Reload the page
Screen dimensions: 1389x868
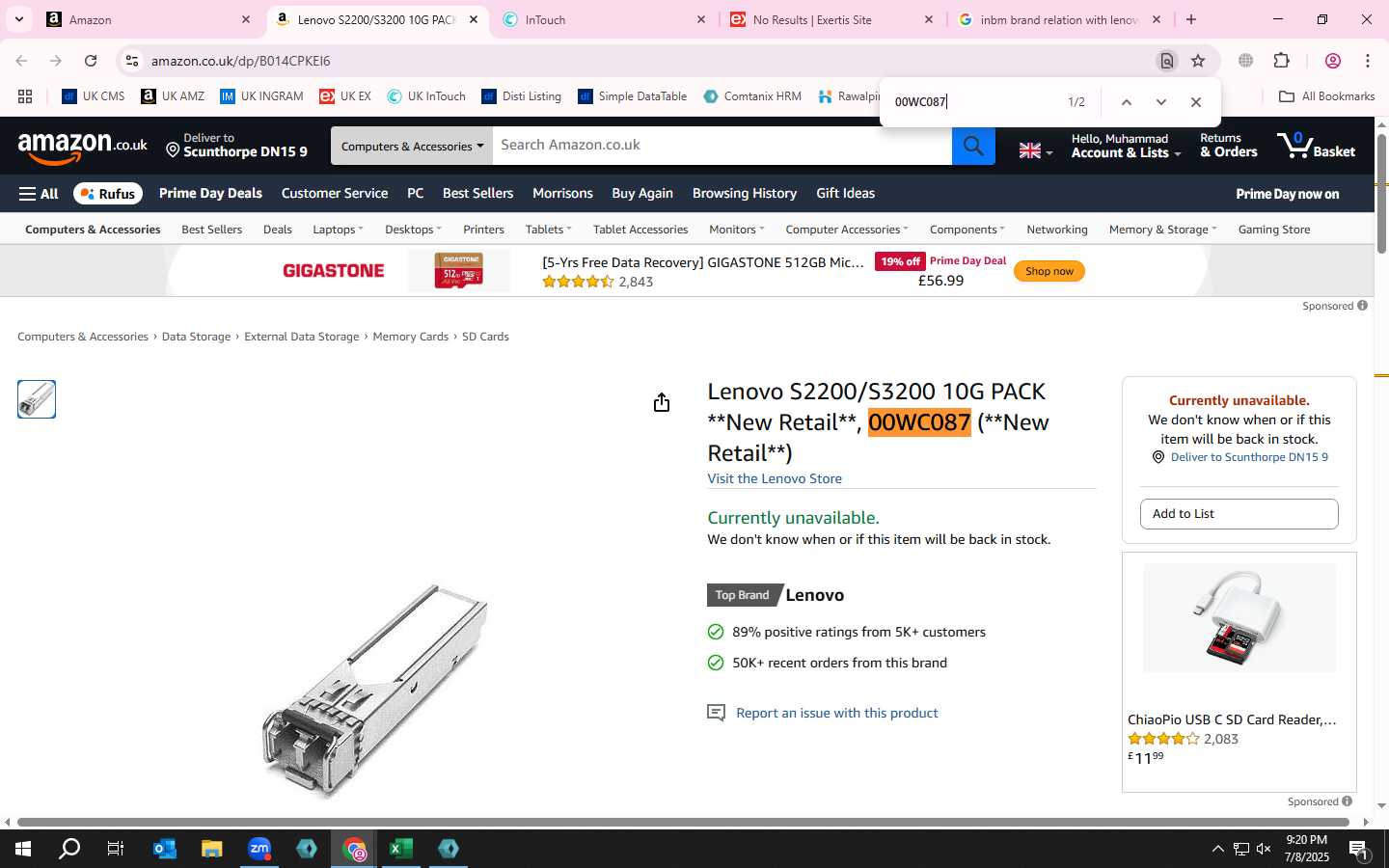click(91, 61)
